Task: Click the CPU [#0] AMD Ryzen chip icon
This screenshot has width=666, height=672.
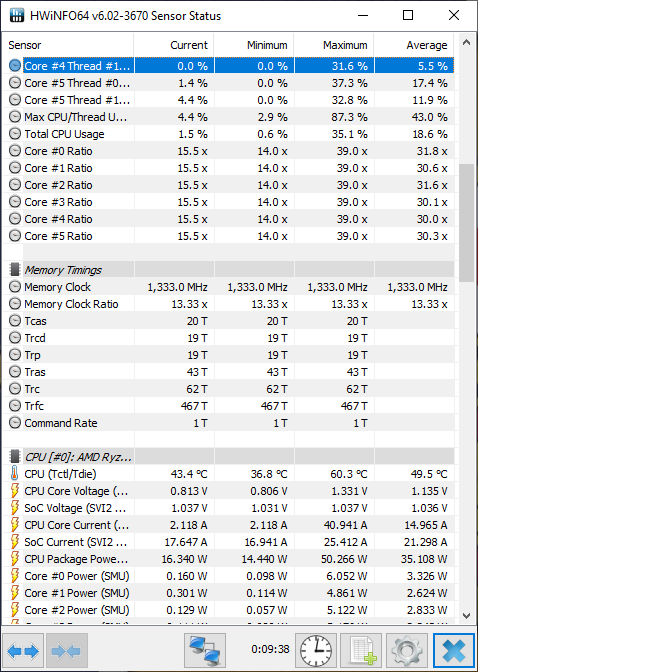Action: pos(15,457)
